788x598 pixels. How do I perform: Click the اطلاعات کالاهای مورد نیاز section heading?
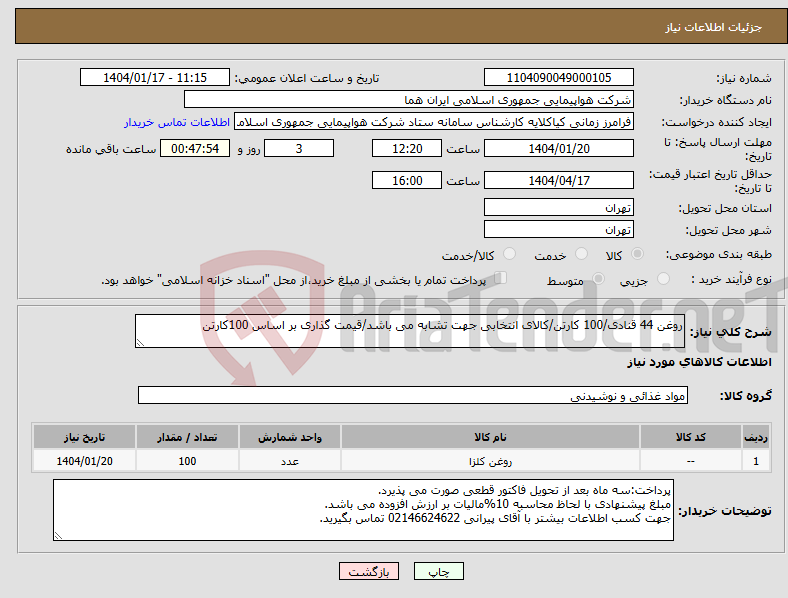699,362
